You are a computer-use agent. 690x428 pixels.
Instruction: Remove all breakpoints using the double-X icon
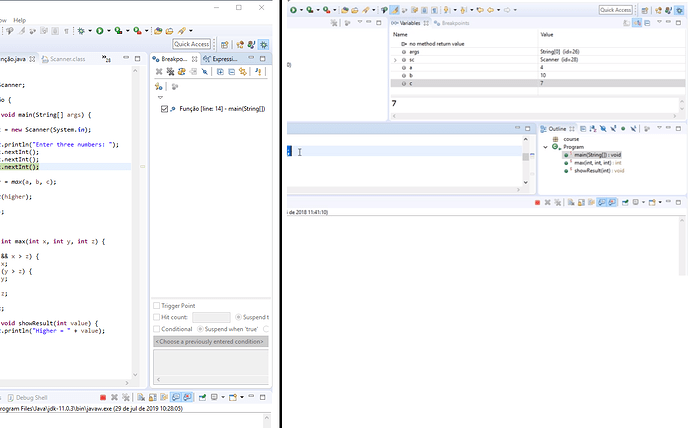(170, 72)
